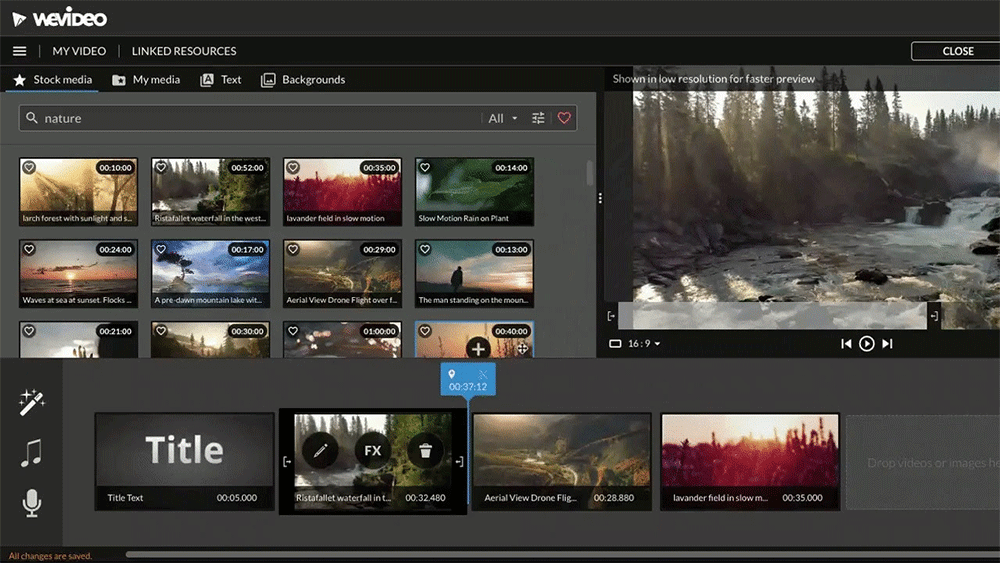The image size is (1000, 563).
Task: Open the music note audio track
Action: pyautogui.click(x=31, y=453)
